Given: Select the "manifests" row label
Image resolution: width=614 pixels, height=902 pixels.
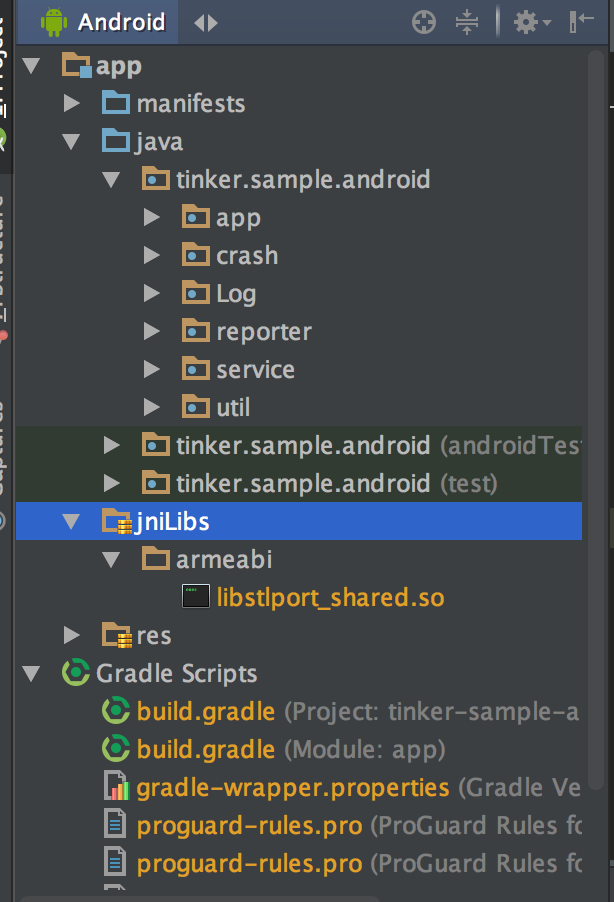Looking at the screenshot, I should point(191,104).
